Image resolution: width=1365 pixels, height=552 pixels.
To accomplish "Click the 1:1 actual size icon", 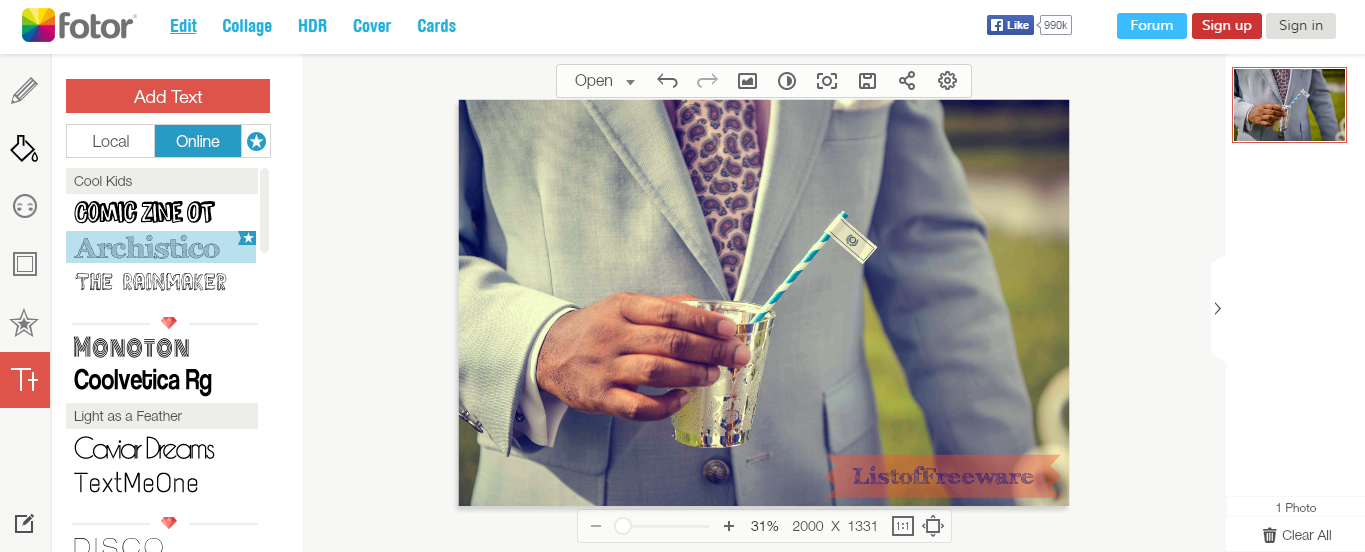I will (903, 526).
